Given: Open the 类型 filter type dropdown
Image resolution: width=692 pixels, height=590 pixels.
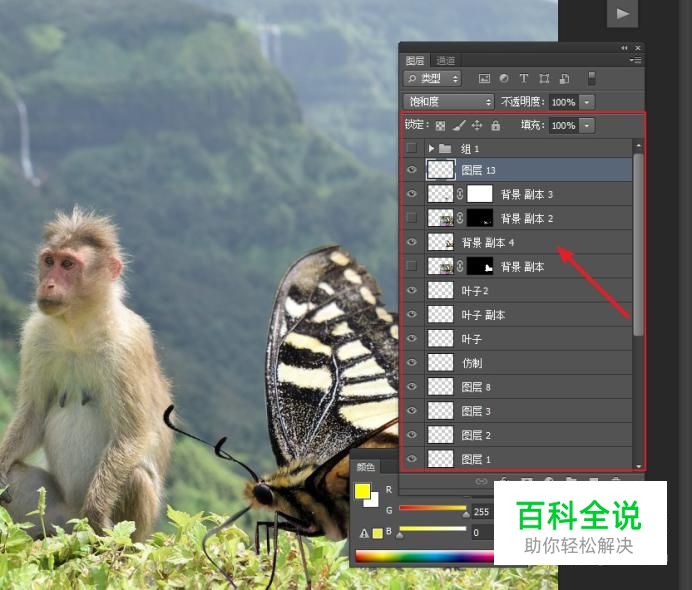Looking at the screenshot, I should click(432, 79).
